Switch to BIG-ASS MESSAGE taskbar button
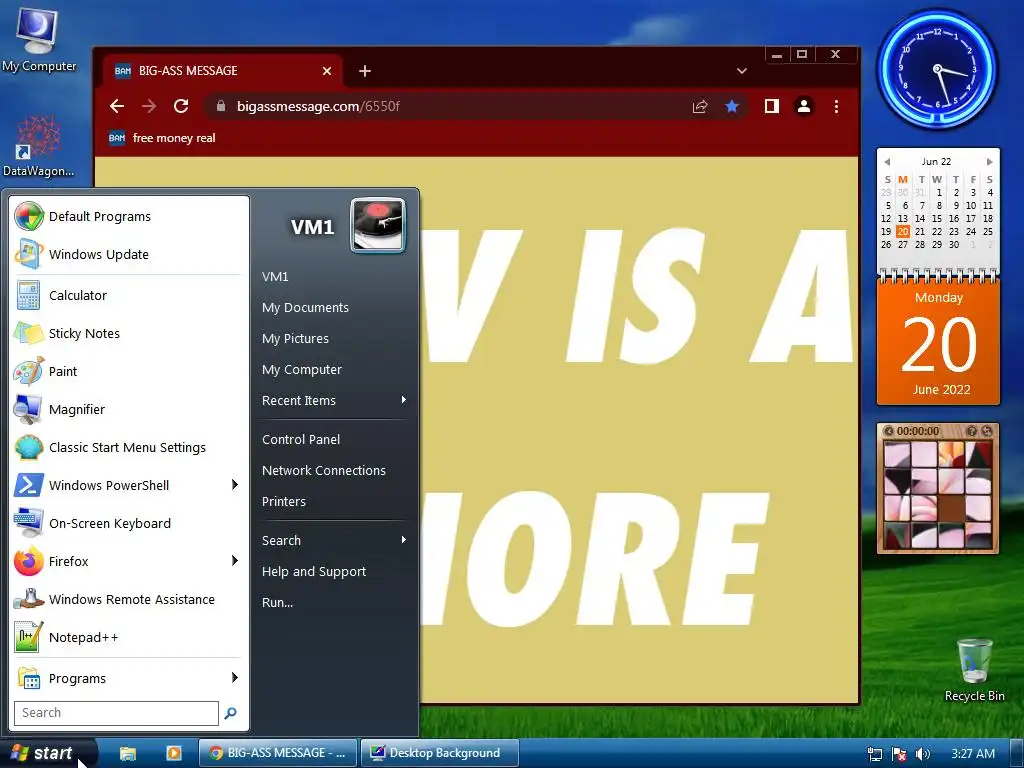 point(278,753)
